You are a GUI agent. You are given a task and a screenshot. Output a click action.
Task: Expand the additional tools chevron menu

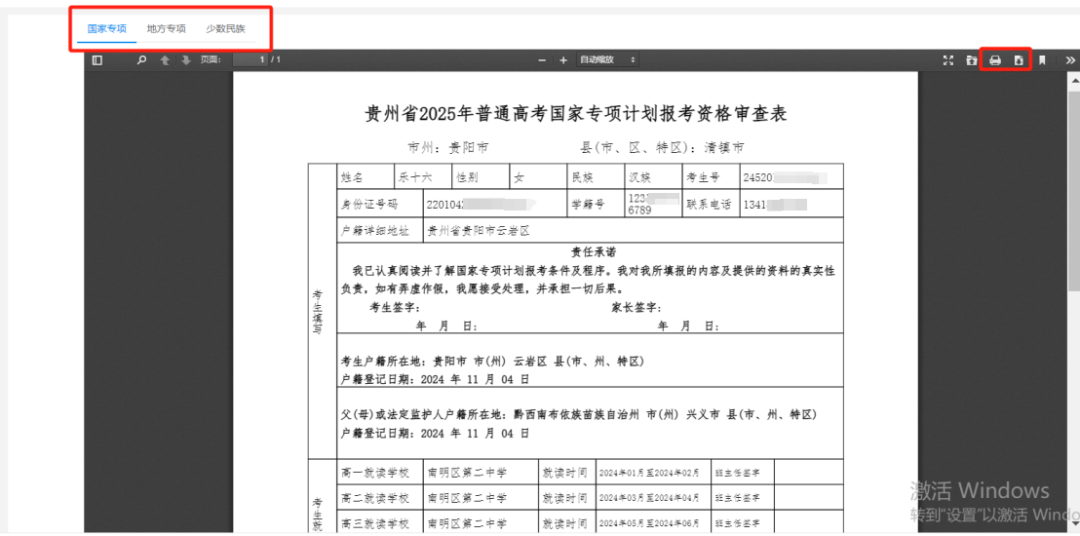point(1070,61)
